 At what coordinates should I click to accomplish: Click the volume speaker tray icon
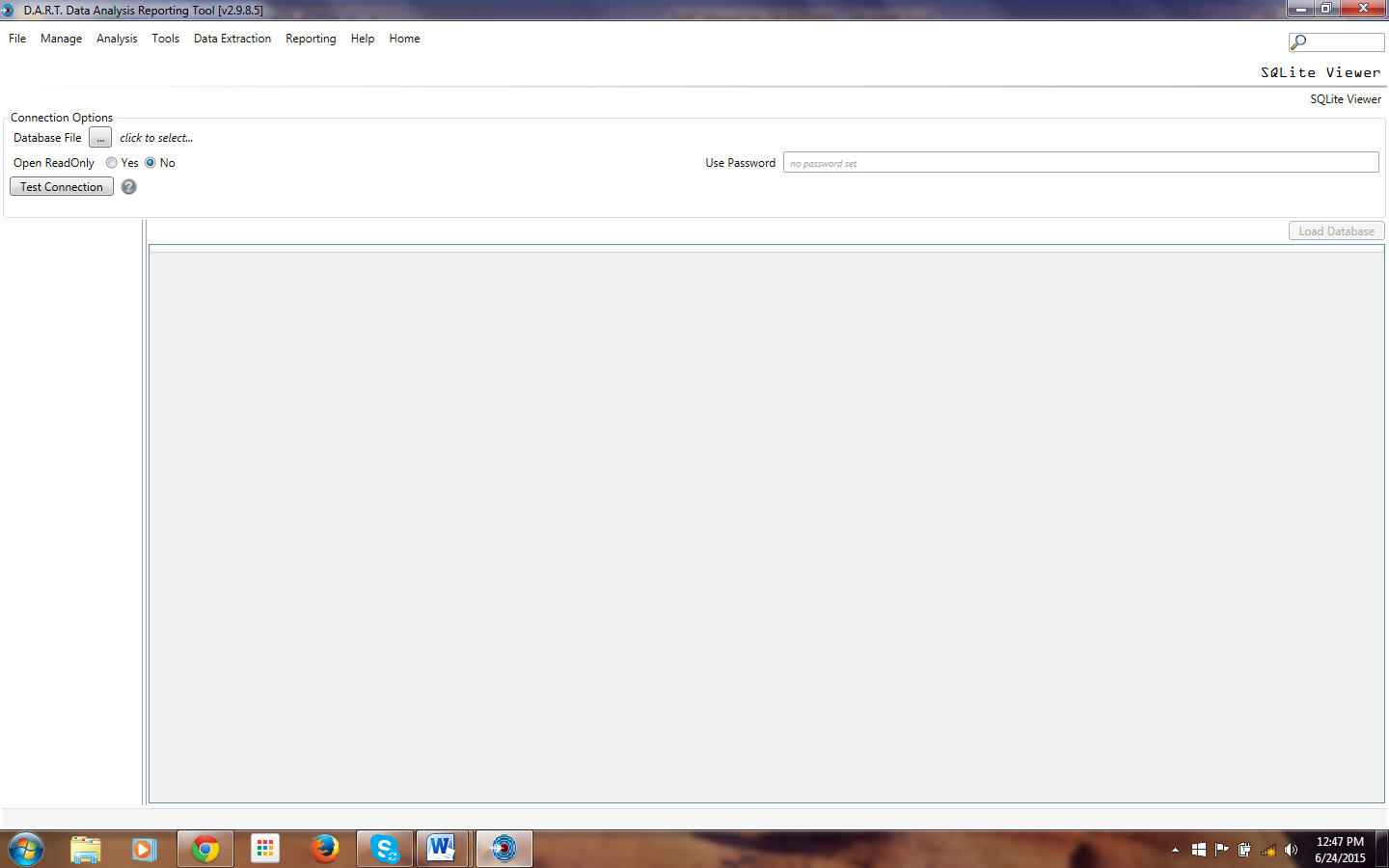click(1292, 850)
